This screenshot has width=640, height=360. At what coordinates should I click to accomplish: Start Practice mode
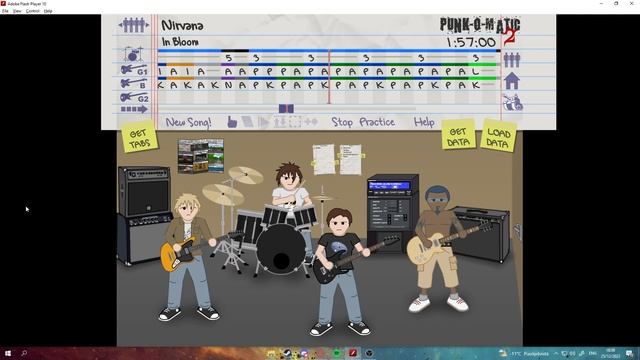(x=377, y=122)
